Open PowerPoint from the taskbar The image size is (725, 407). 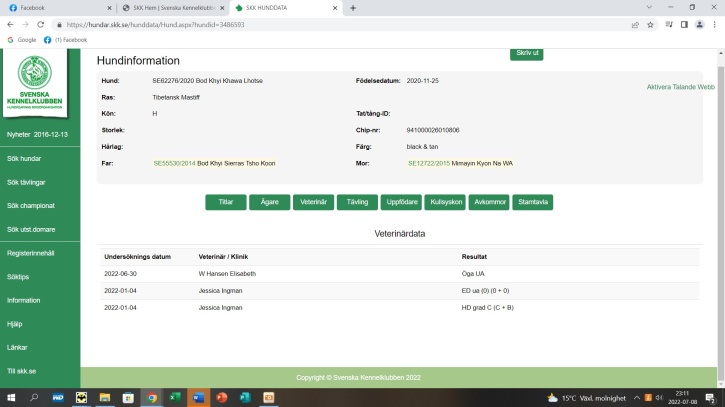(x=222, y=398)
